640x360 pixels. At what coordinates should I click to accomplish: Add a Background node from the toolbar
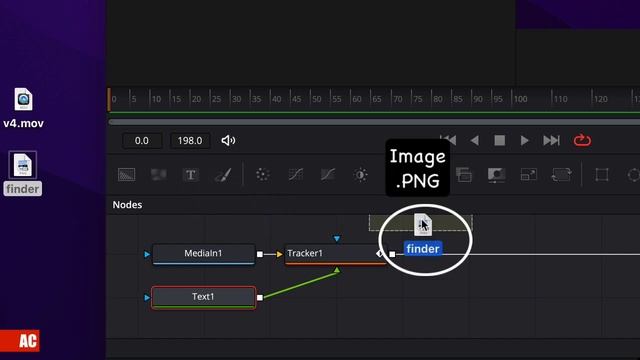point(127,175)
